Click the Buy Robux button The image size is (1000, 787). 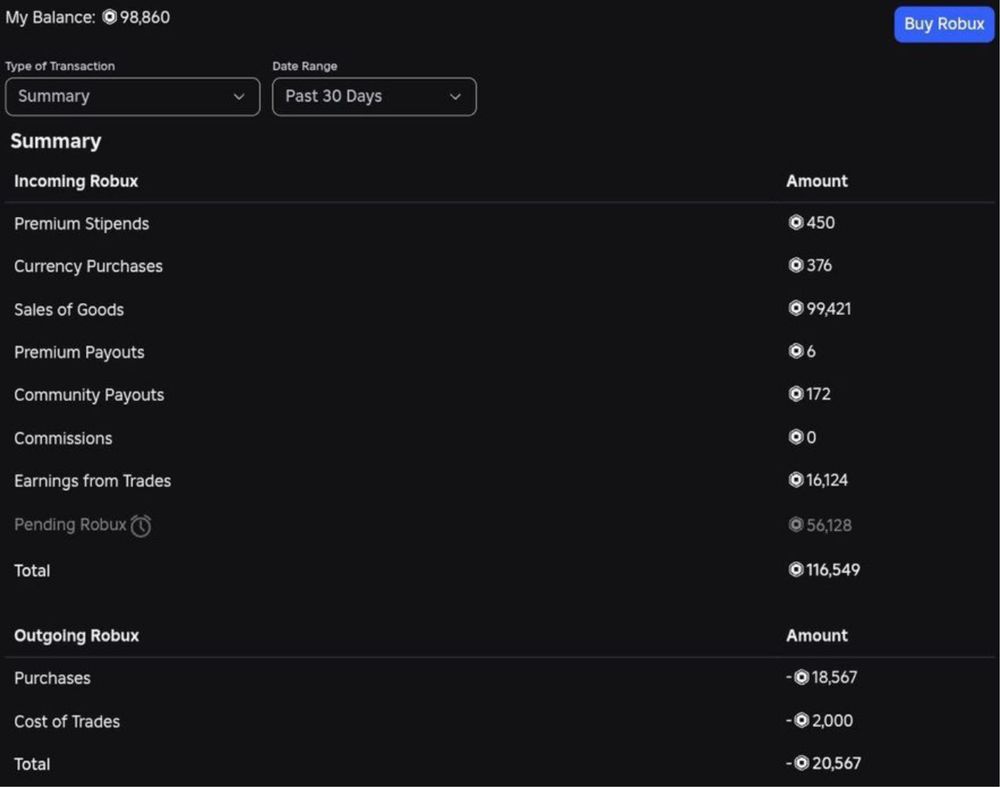[x=944, y=25]
